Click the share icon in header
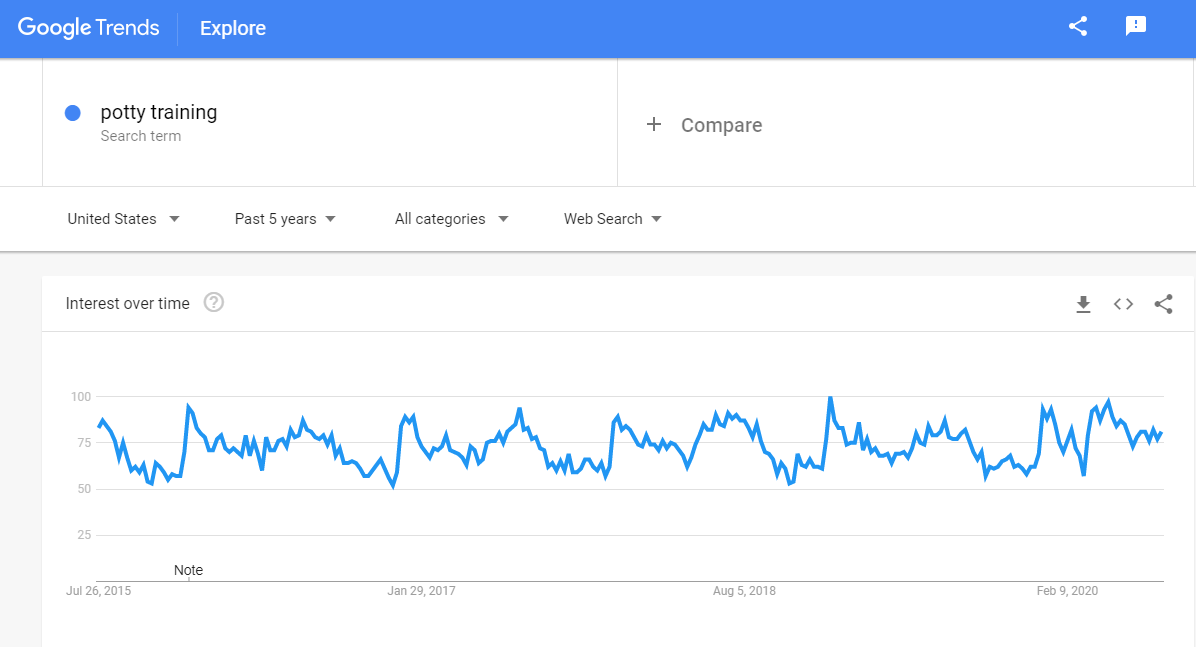The height and width of the screenshot is (647, 1196). [x=1078, y=27]
